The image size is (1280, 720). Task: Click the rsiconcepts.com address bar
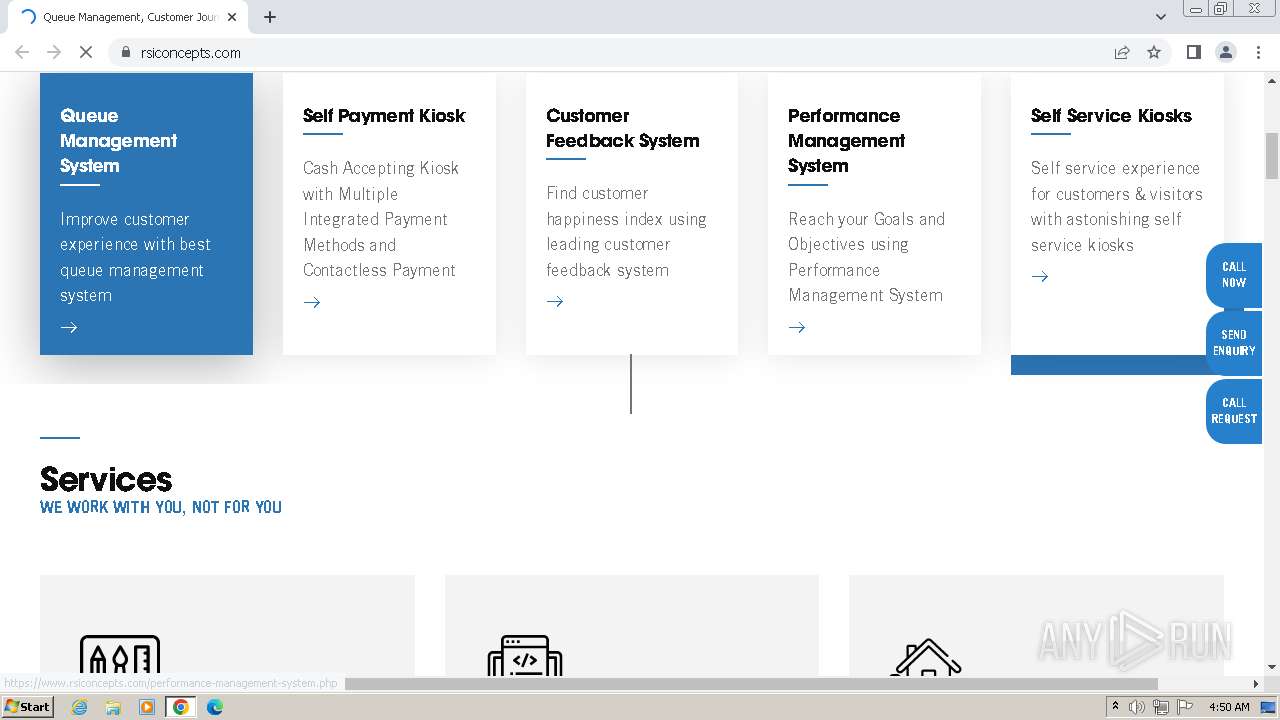point(600,53)
